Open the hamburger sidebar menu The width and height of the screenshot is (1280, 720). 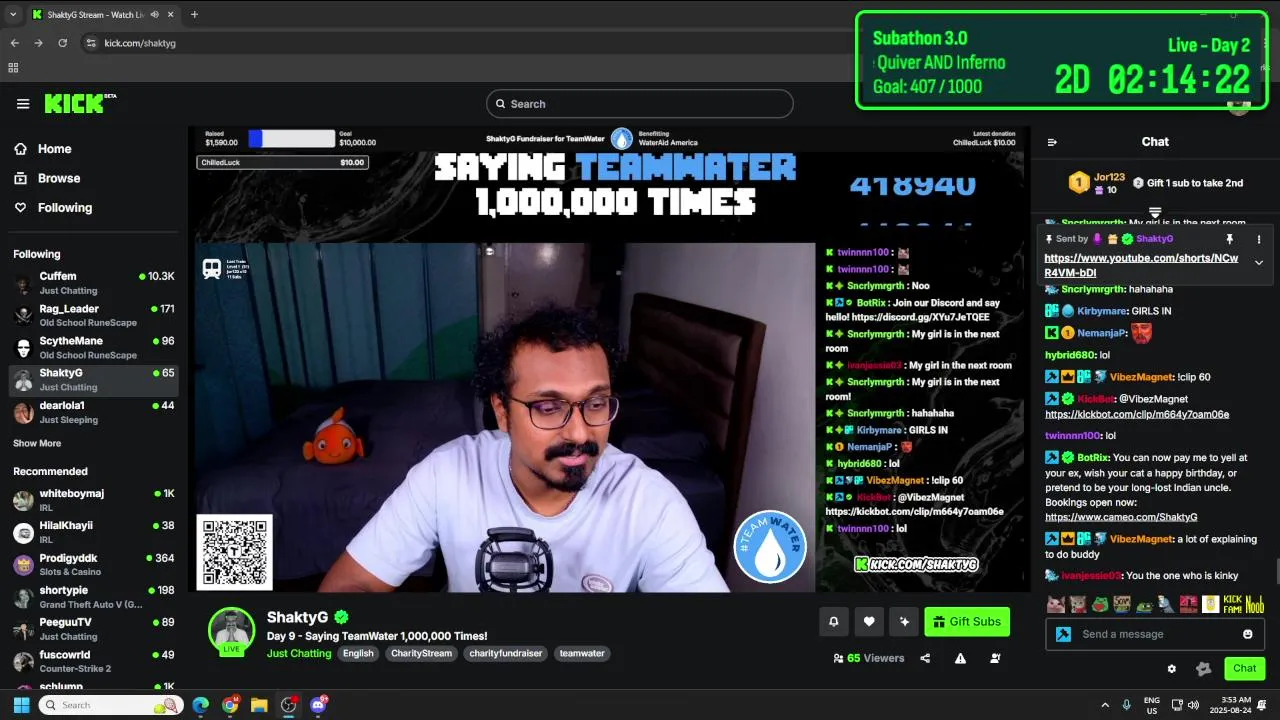click(23, 104)
